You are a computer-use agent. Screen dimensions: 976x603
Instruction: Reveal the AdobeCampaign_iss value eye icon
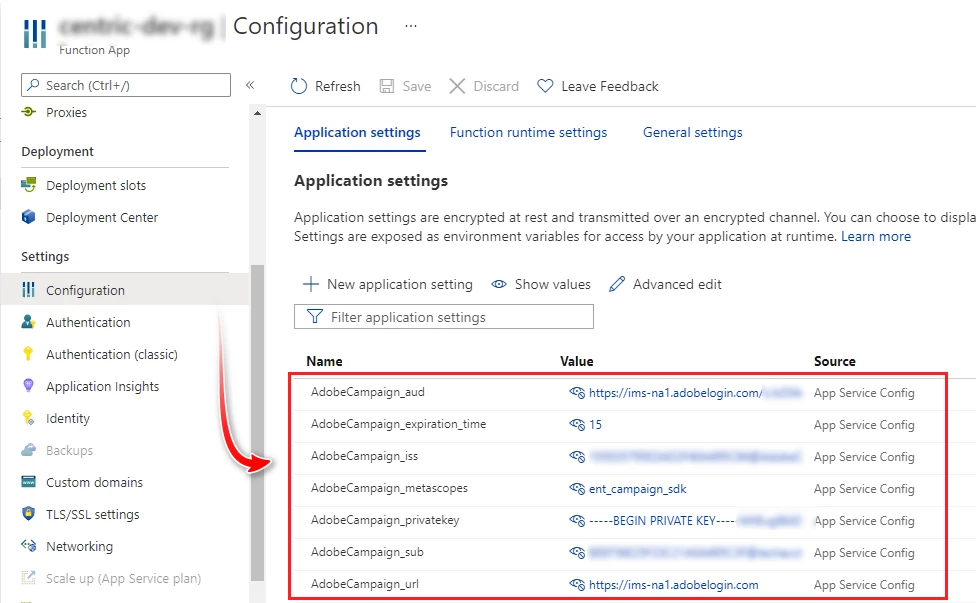click(577, 457)
